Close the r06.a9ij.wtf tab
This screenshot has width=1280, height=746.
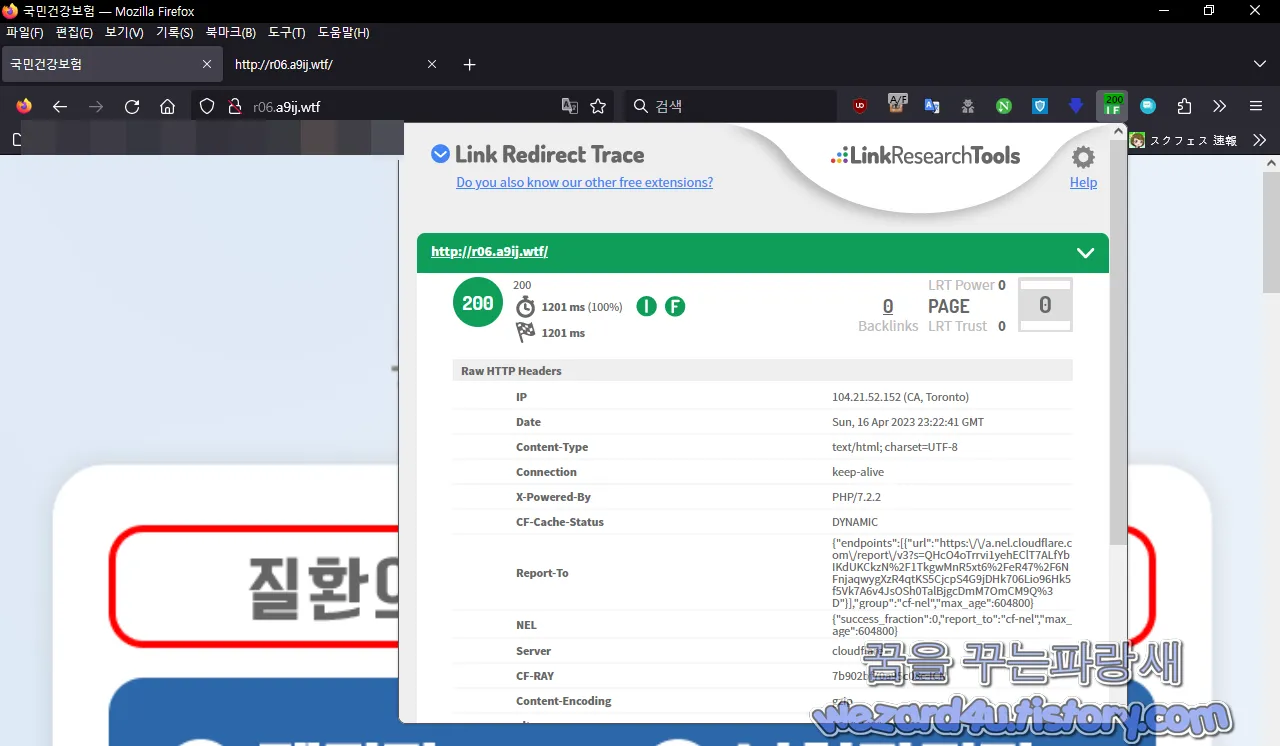pos(432,64)
